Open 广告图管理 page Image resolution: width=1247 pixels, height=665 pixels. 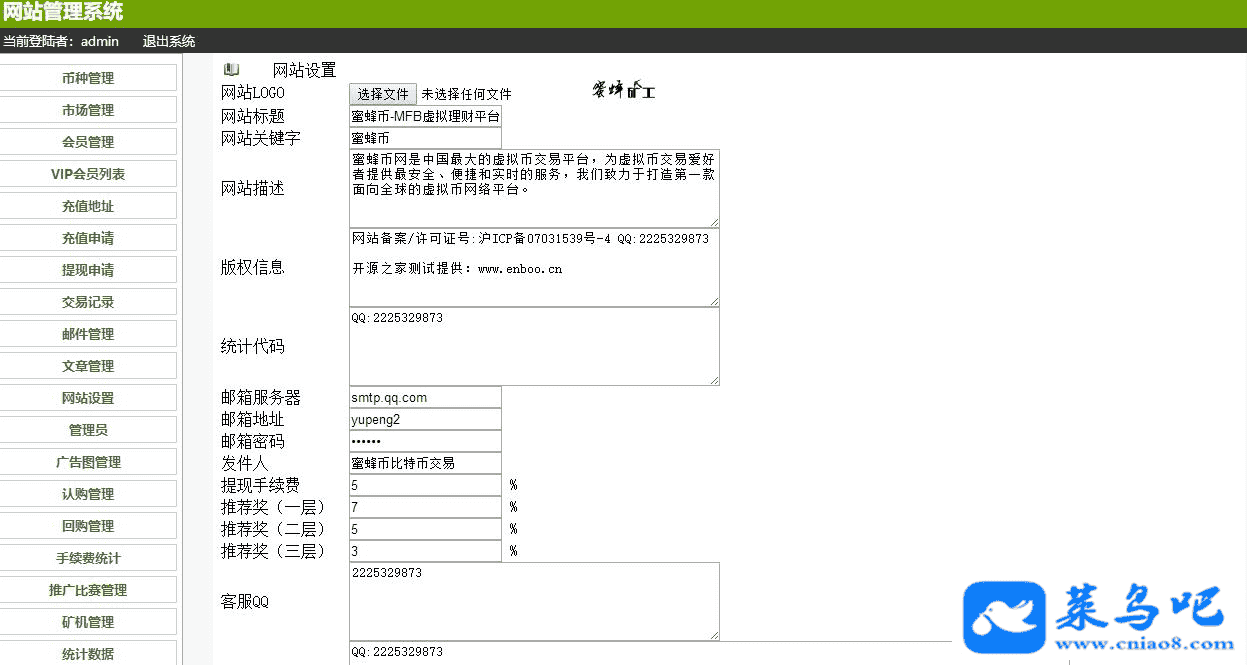(x=88, y=462)
